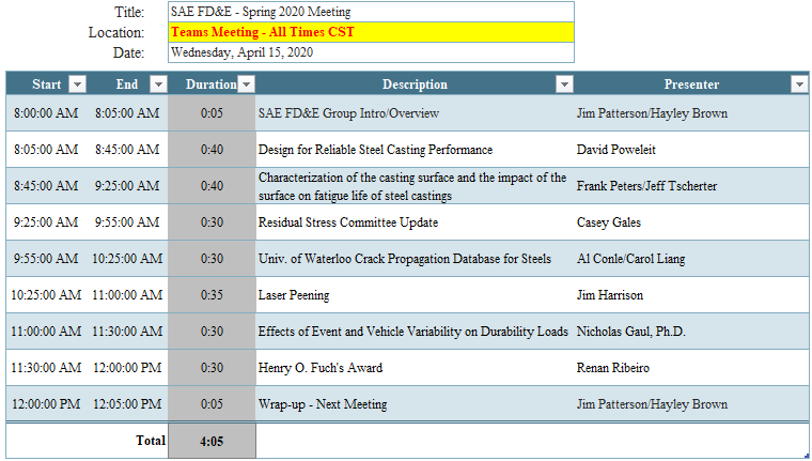This screenshot has width=812, height=461.
Task: Select the Laser Peening description cell
Action: pyautogui.click(x=414, y=295)
